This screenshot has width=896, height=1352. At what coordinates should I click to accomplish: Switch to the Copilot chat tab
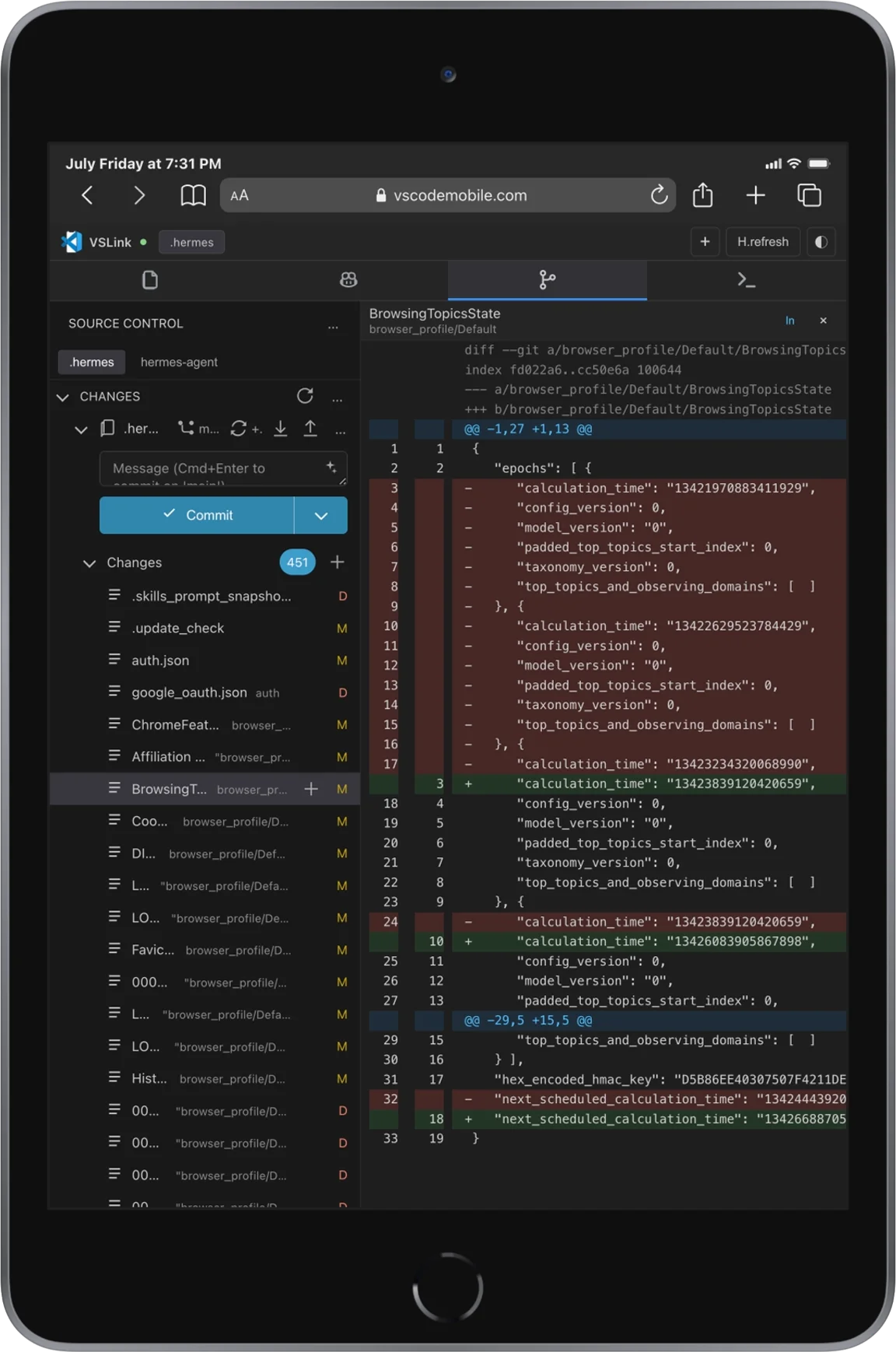[348, 280]
